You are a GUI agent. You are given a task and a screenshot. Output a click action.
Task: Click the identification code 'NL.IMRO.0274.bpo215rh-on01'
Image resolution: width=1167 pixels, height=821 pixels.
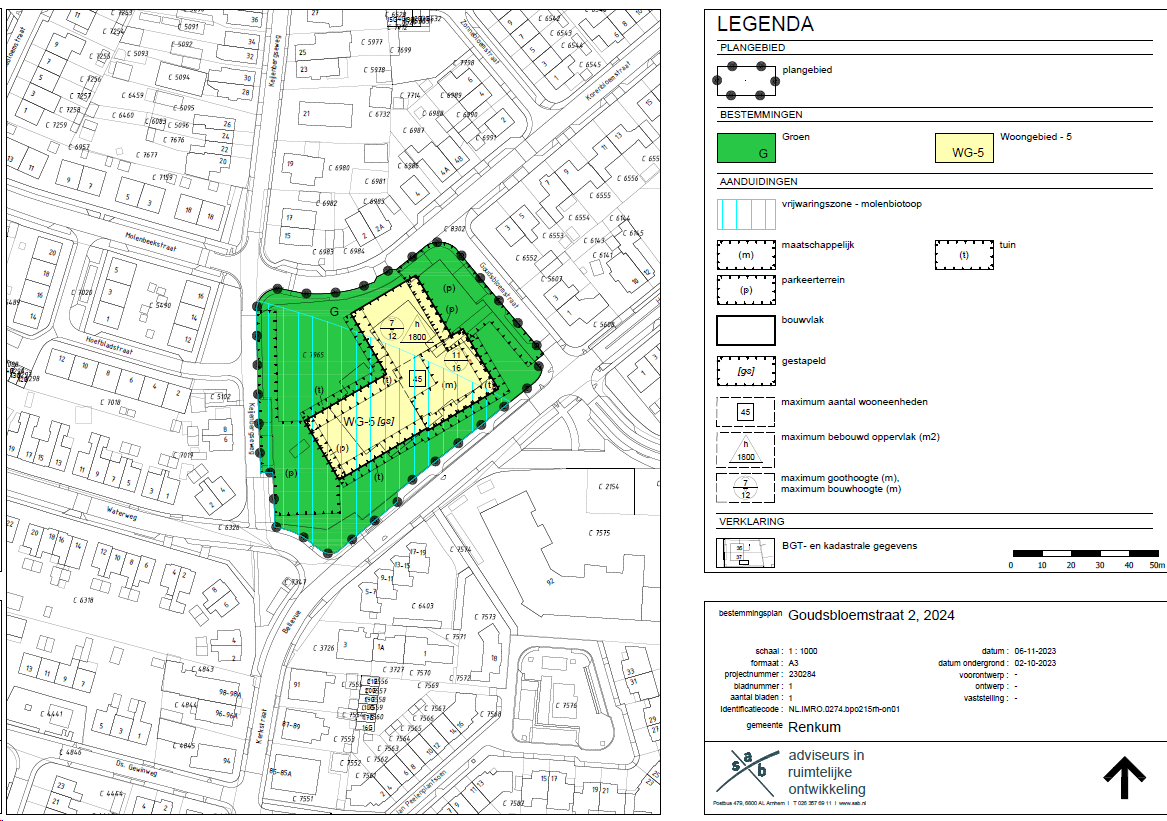coord(845,709)
